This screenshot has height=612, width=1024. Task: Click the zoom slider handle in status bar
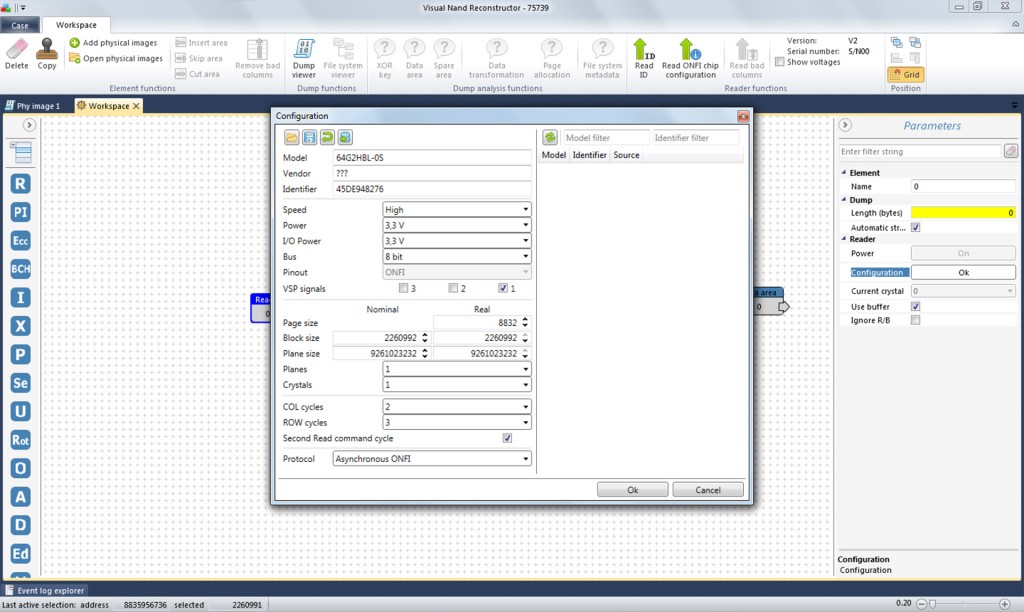(x=933, y=604)
